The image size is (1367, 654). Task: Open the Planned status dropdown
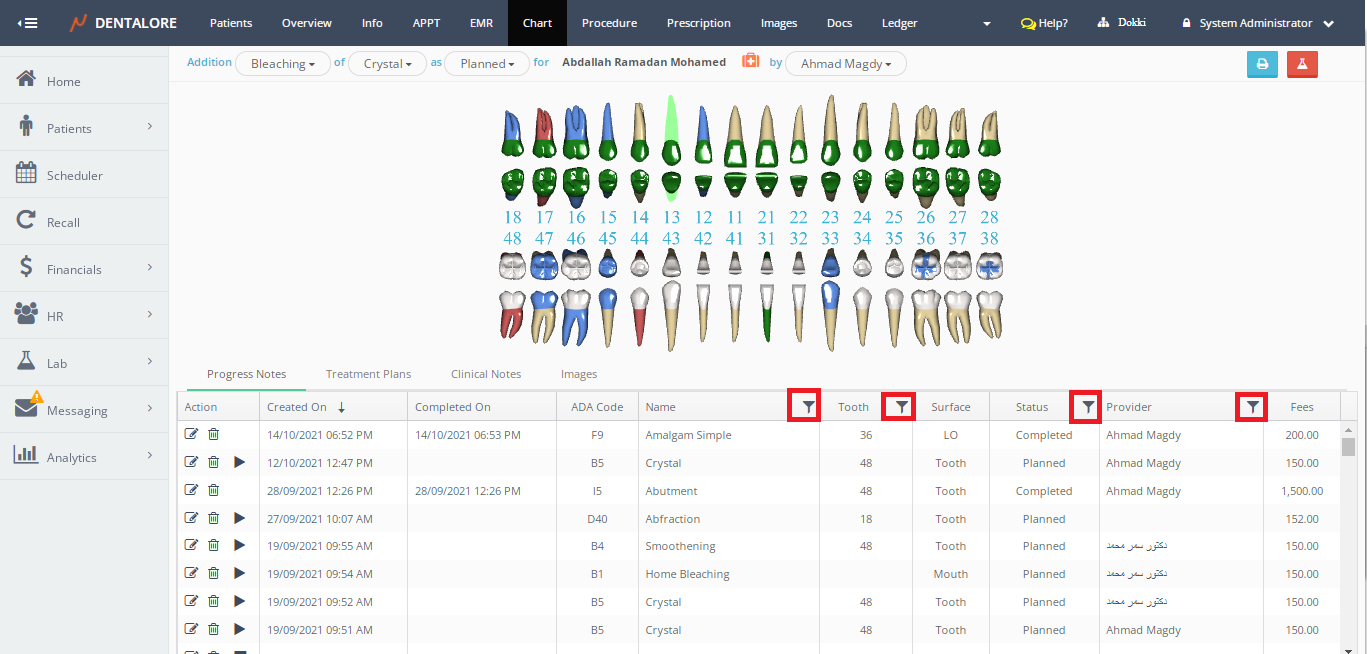pyautogui.click(x=487, y=64)
